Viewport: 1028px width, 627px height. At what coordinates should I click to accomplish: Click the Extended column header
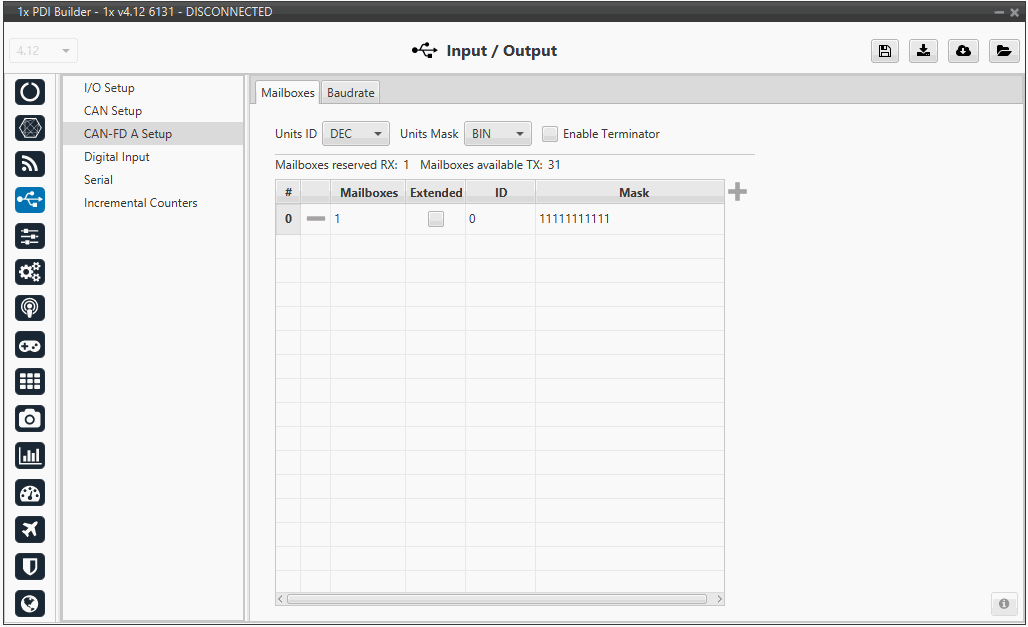(436, 192)
